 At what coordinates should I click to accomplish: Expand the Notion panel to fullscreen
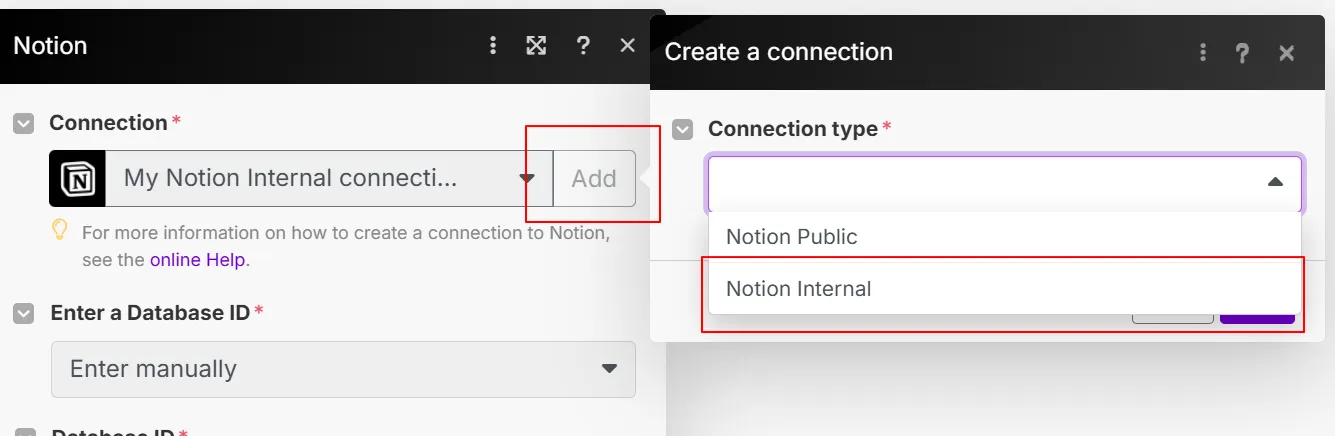coord(537,45)
